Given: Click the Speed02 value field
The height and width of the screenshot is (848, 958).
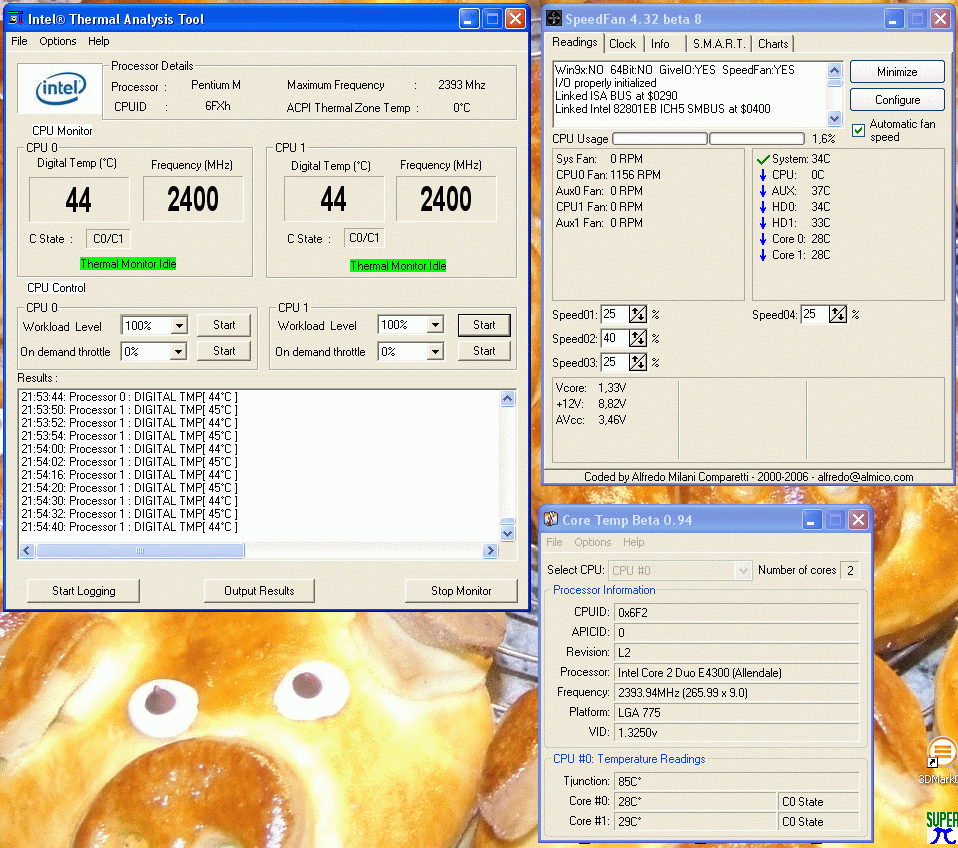Looking at the screenshot, I should pyautogui.click(x=615, y=338).
